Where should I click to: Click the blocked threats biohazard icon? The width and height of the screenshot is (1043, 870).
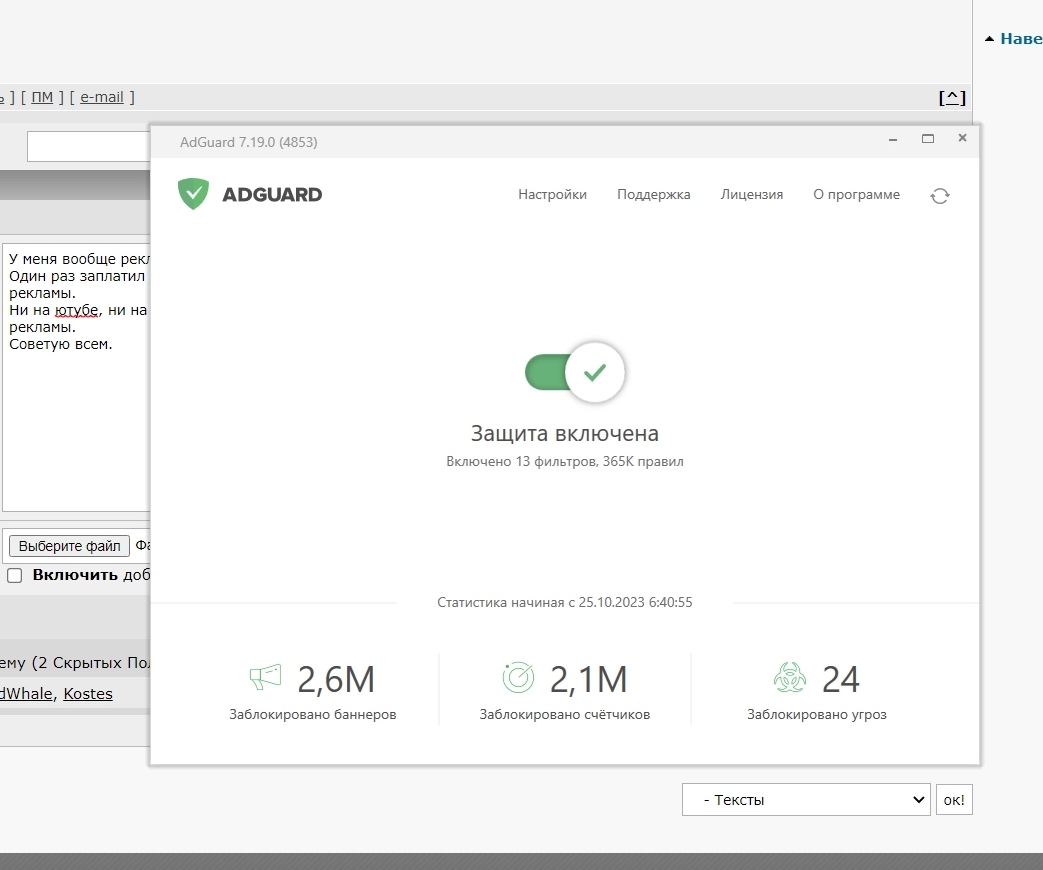(x=790, y=678)
